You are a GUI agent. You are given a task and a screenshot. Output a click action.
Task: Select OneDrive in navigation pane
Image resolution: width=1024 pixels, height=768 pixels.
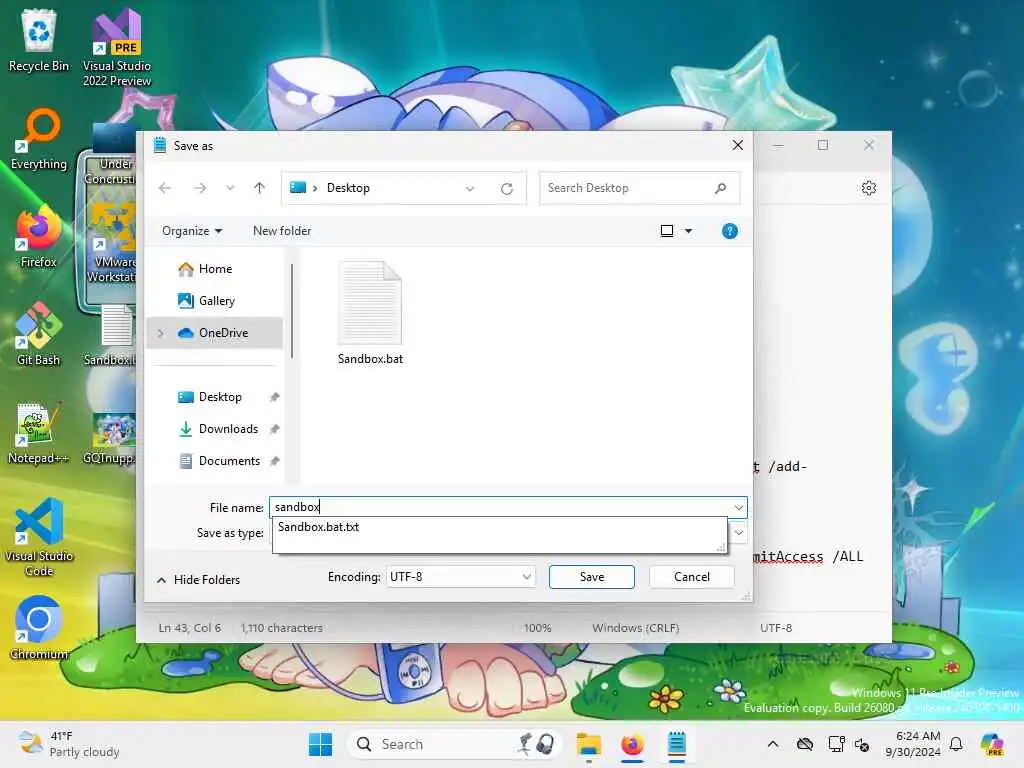tap(215, 333)
